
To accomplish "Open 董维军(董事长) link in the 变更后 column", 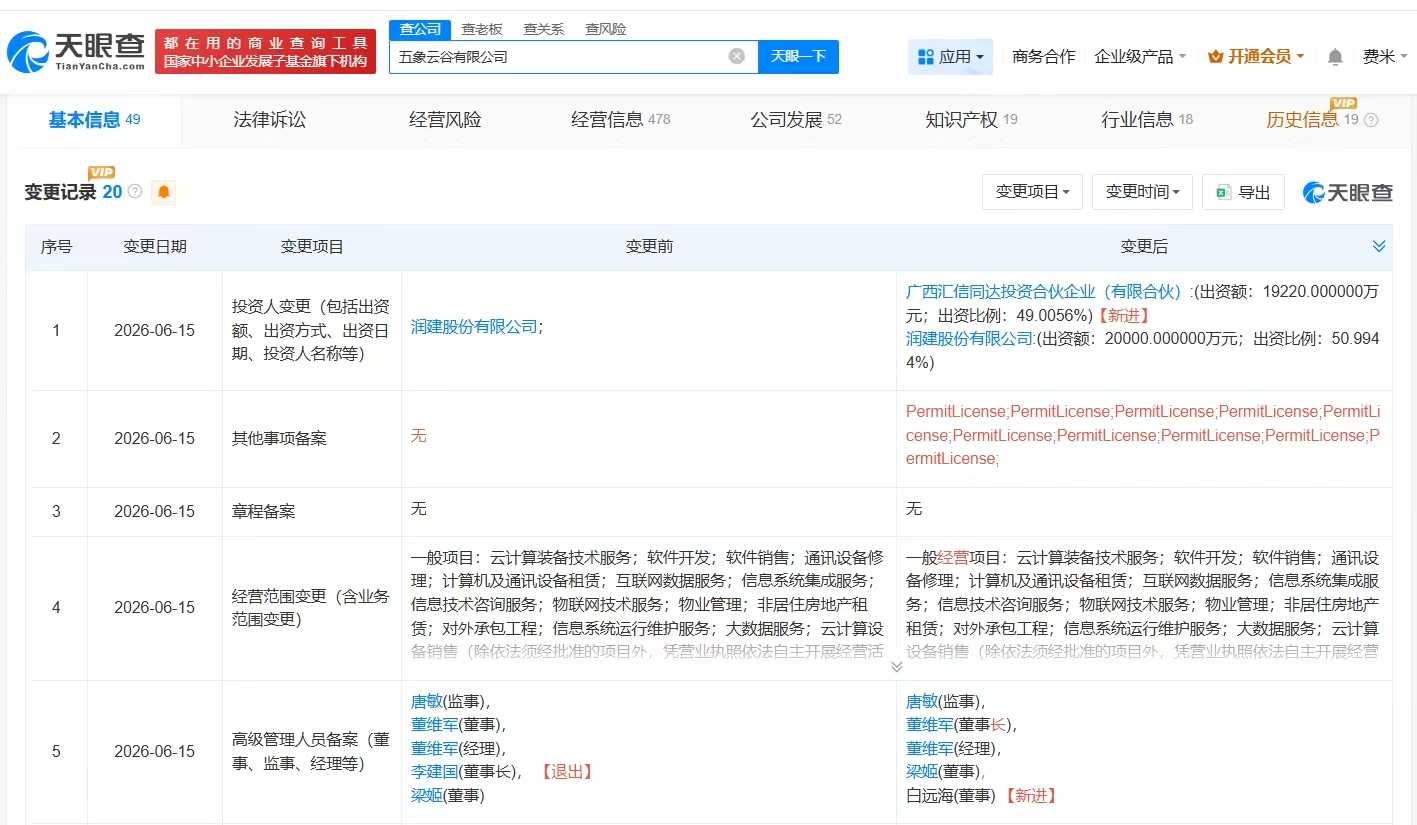I will point(929,724).
